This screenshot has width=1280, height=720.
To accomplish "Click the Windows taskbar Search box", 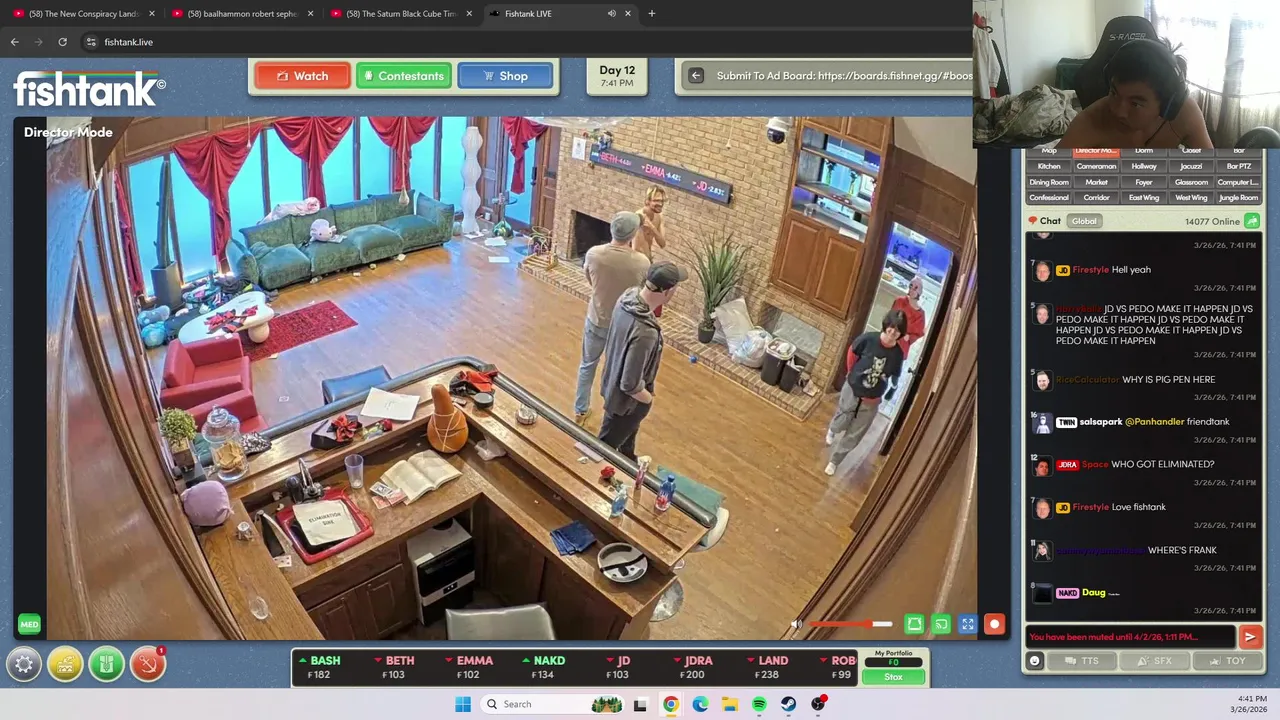I will tap(554, 704).
